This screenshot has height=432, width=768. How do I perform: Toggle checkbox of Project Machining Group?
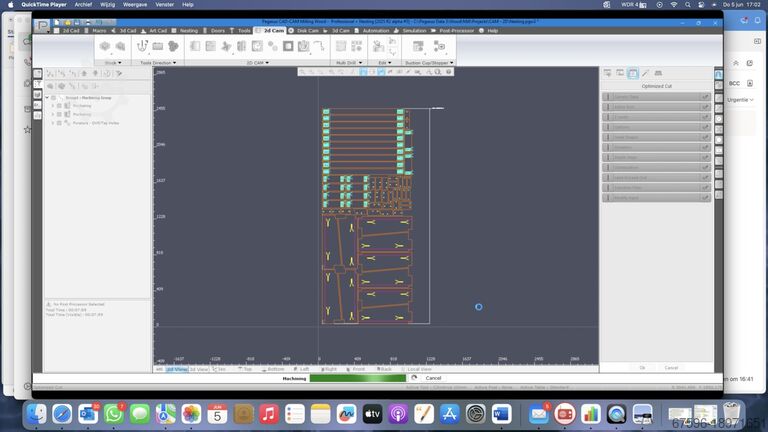(53, 97)
